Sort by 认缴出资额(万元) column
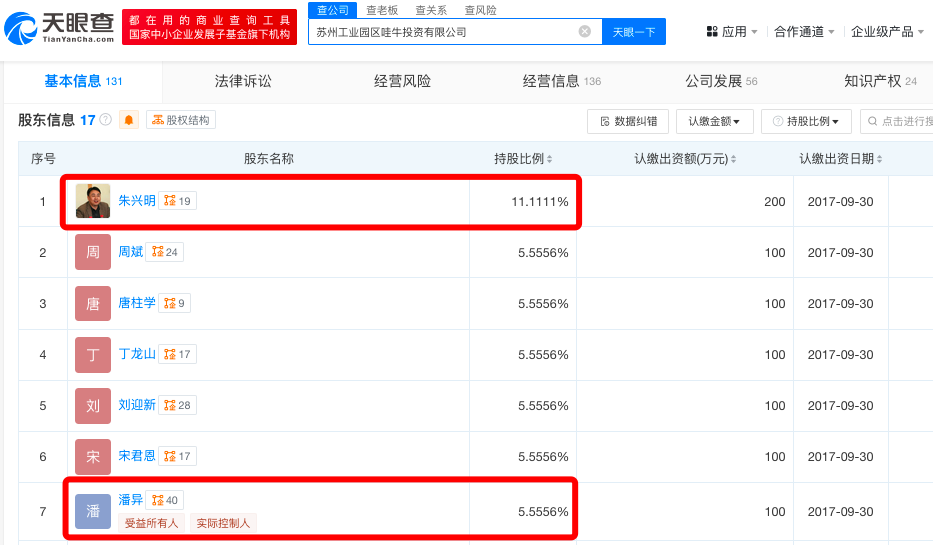The image size is (933, 545). (x=686, y=159)
